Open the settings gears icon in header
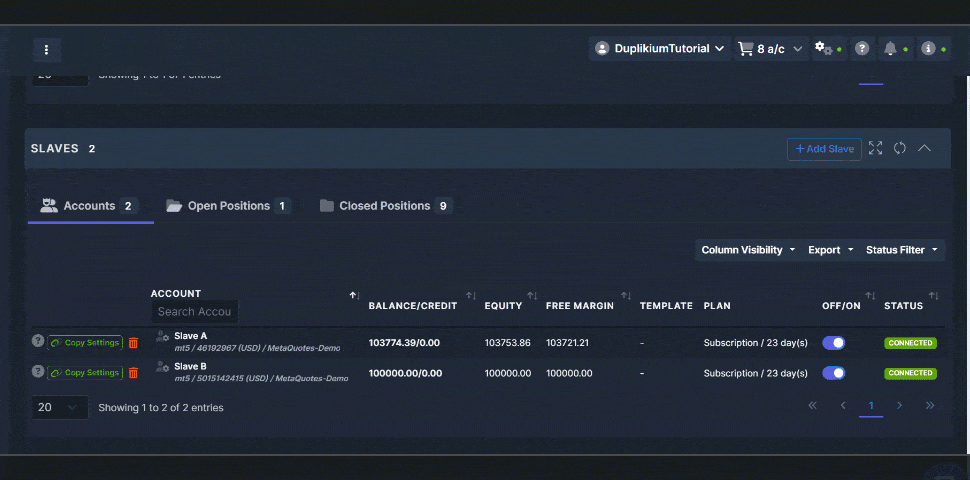The width and height of the screenshot is (970, 480). pyautogui.click(x=824, y=49)
